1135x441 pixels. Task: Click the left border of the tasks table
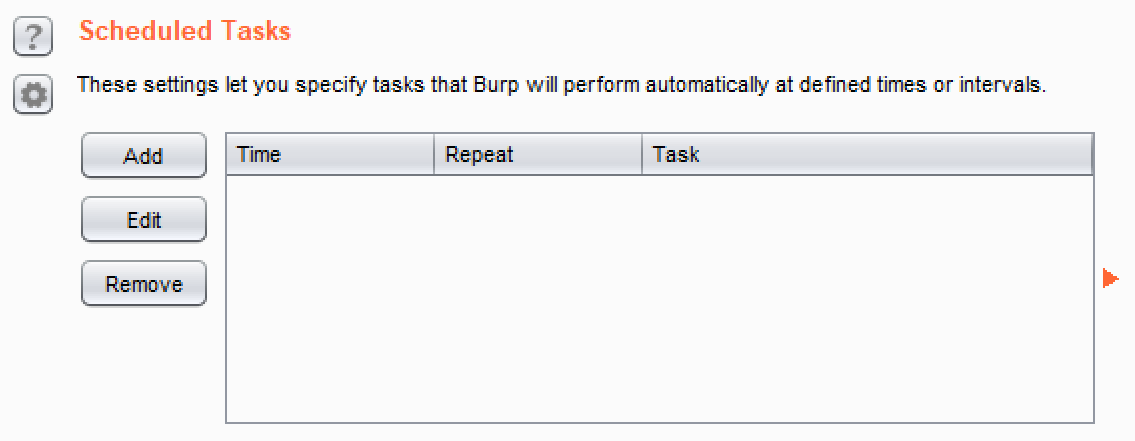(x=227, y=298)
